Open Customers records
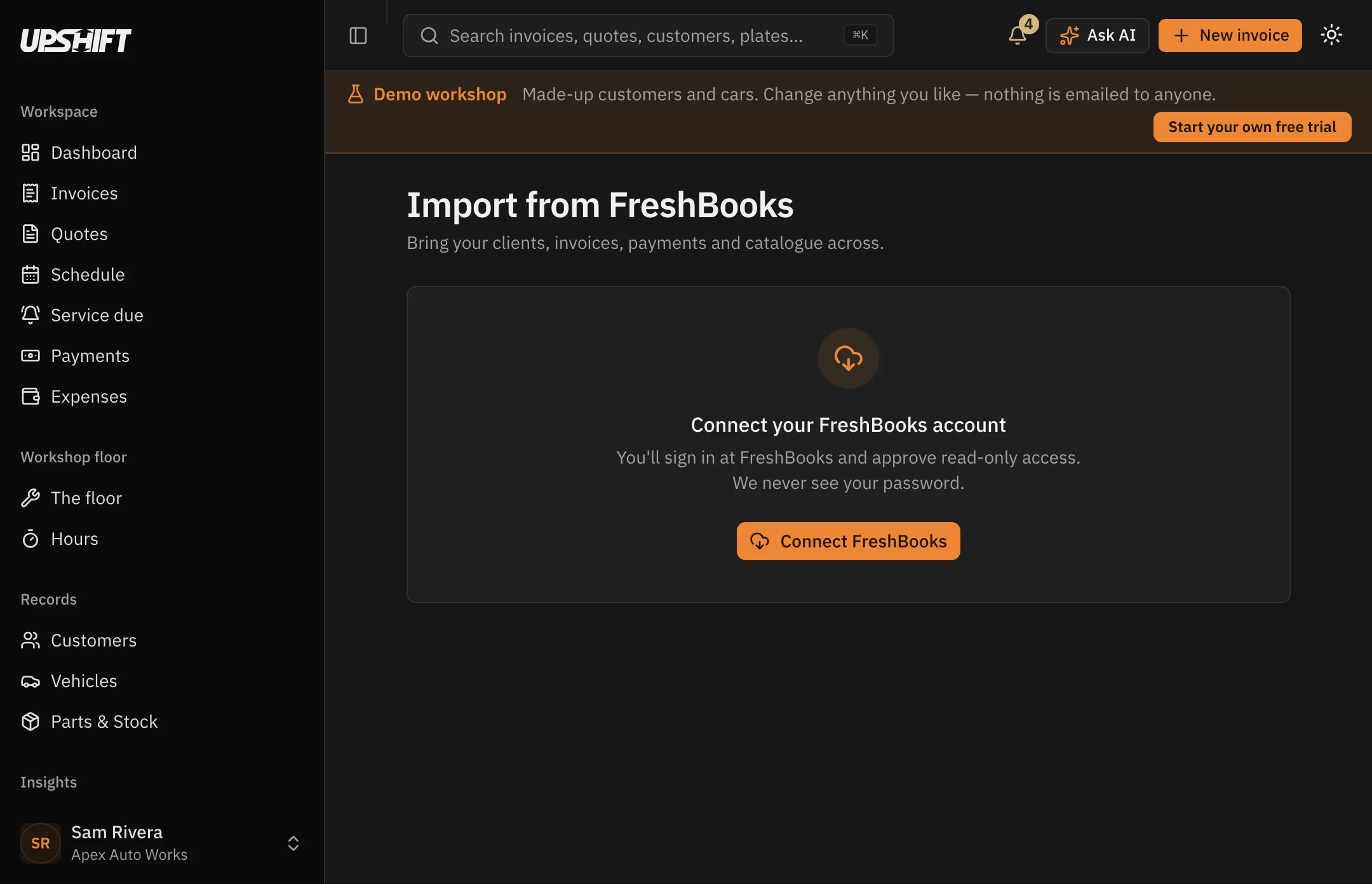Screen dimensions: 1372x884 [x=162, y=640]
